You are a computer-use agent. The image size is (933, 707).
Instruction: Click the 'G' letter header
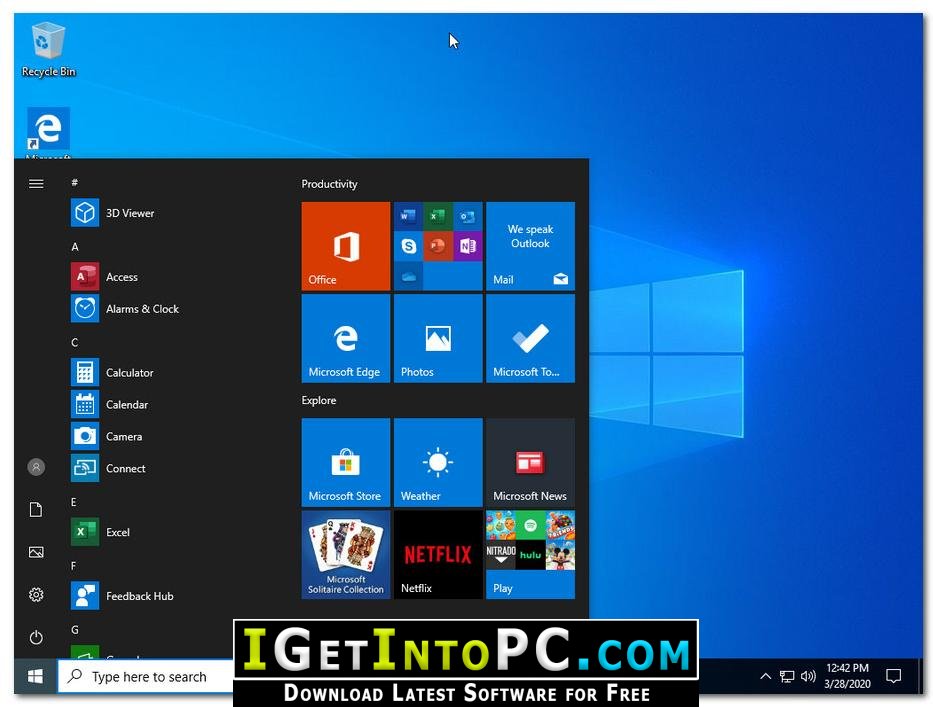pos(75,630)
